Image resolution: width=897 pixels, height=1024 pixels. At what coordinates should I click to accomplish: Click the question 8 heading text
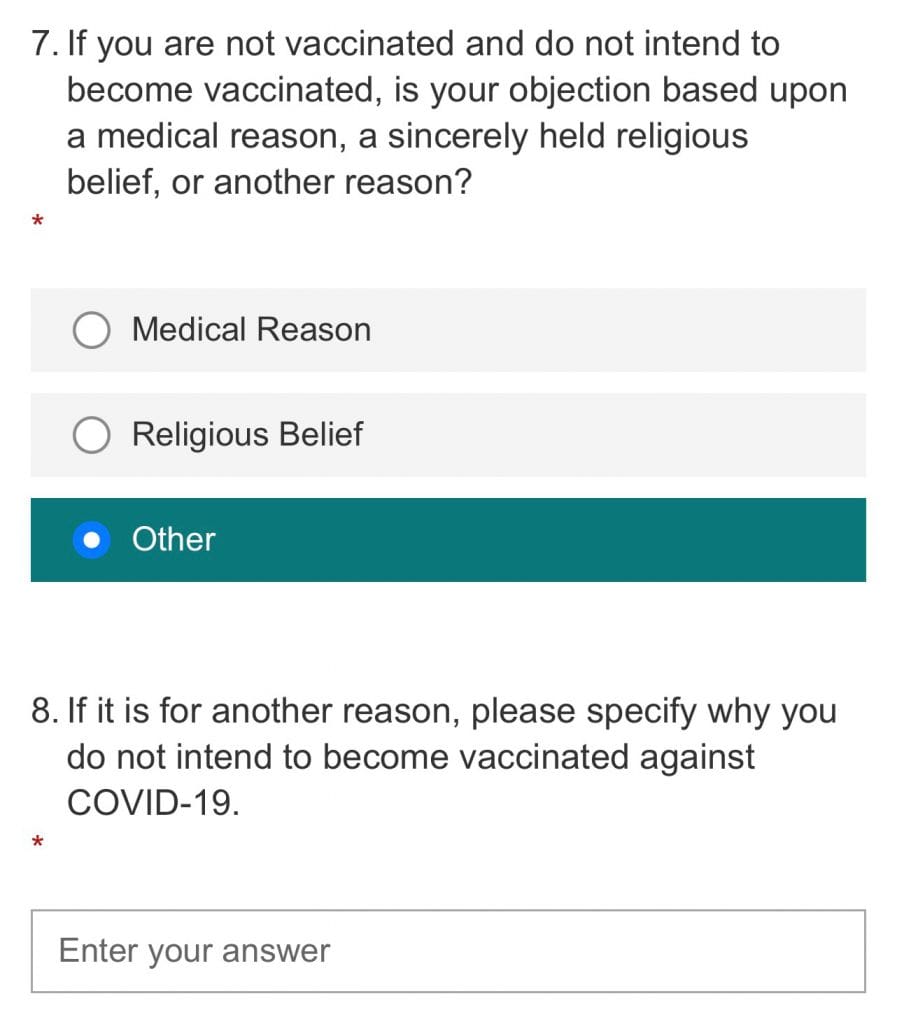coord(434,756)
